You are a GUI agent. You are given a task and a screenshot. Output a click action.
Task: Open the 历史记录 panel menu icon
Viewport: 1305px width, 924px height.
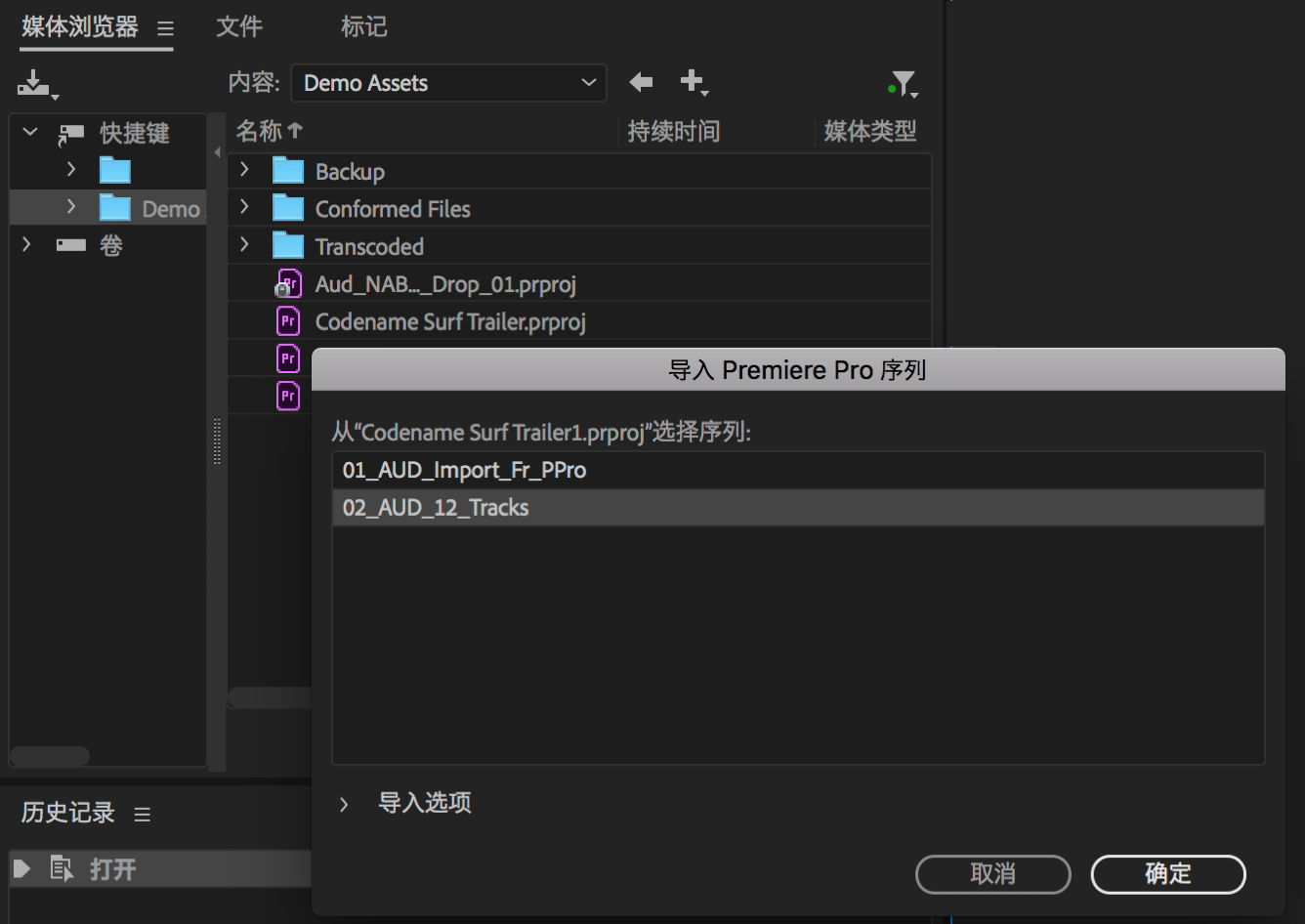click(x=143, y=815)
